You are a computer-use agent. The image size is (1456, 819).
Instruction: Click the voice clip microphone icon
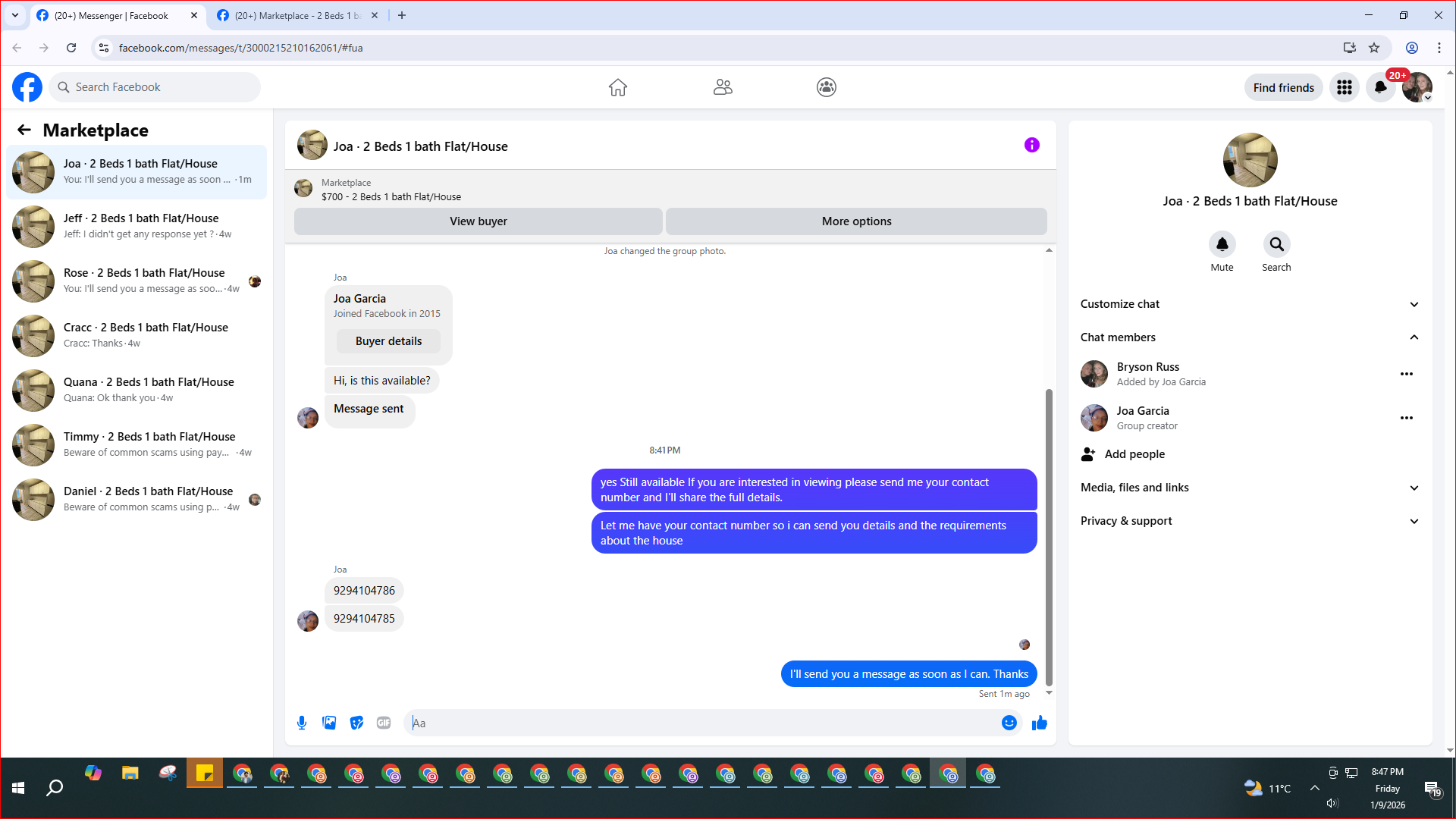coord(302,723)
